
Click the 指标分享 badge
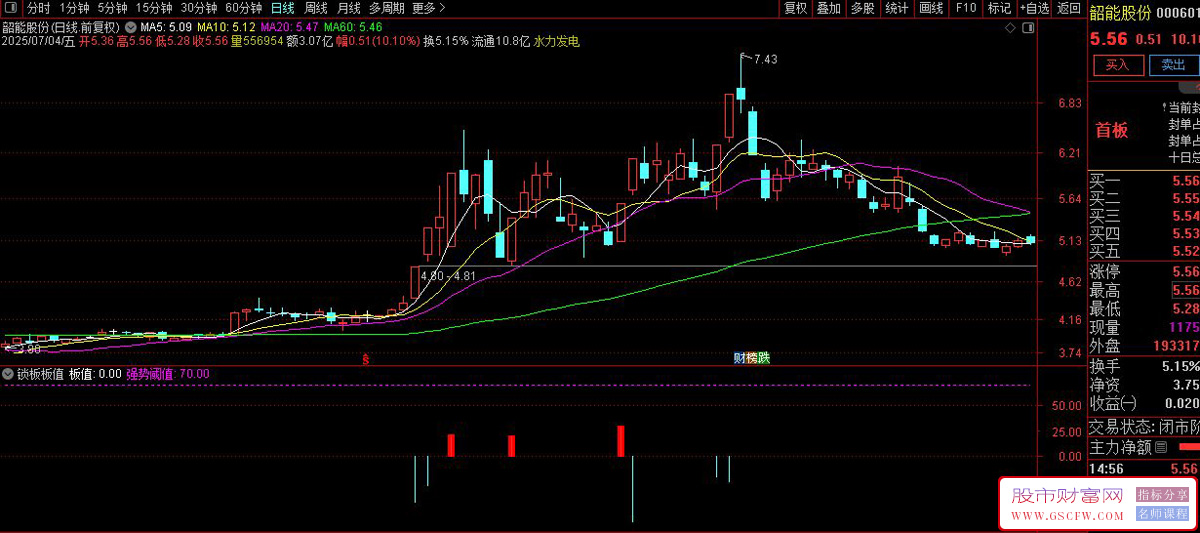pos(1163,495)
